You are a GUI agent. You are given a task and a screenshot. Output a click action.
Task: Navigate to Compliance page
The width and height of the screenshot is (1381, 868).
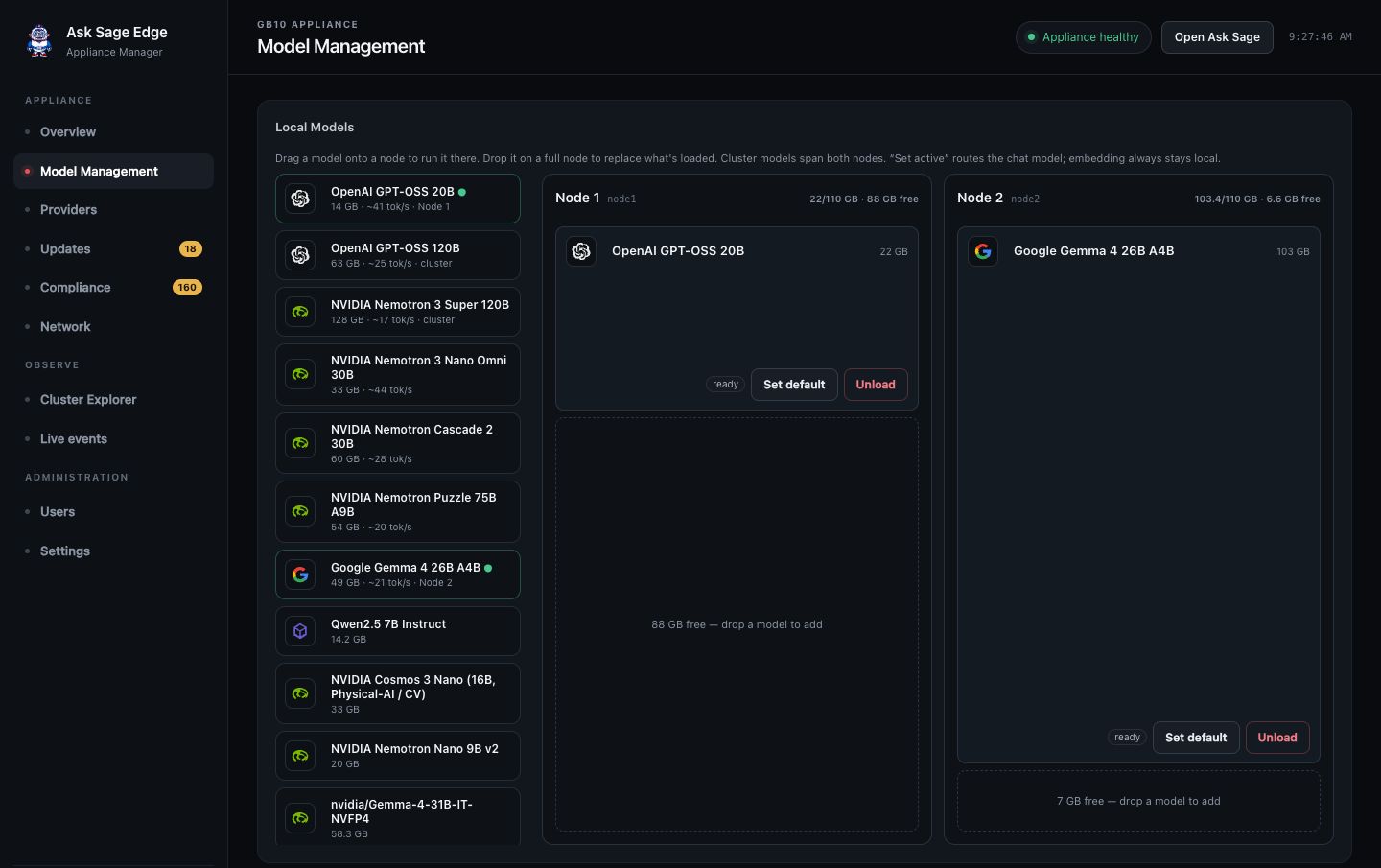113,288
